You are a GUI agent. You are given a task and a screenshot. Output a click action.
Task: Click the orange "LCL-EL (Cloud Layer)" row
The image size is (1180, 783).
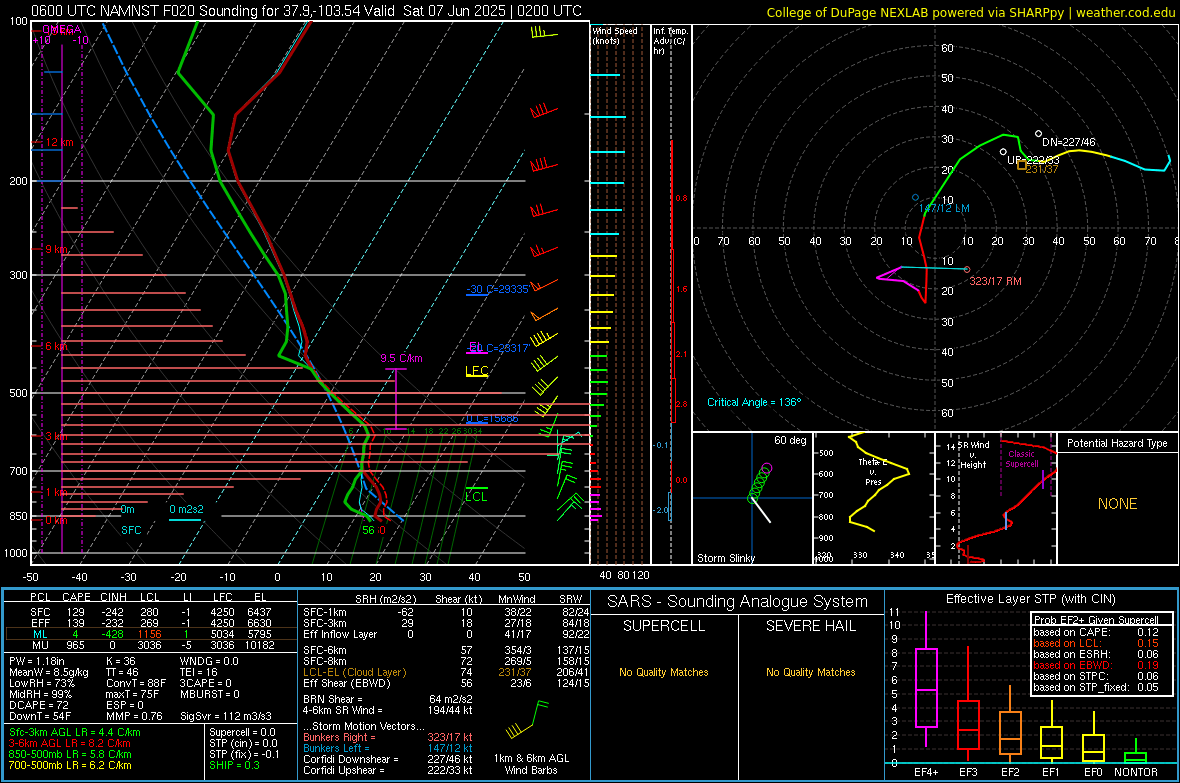click(354, 672)
